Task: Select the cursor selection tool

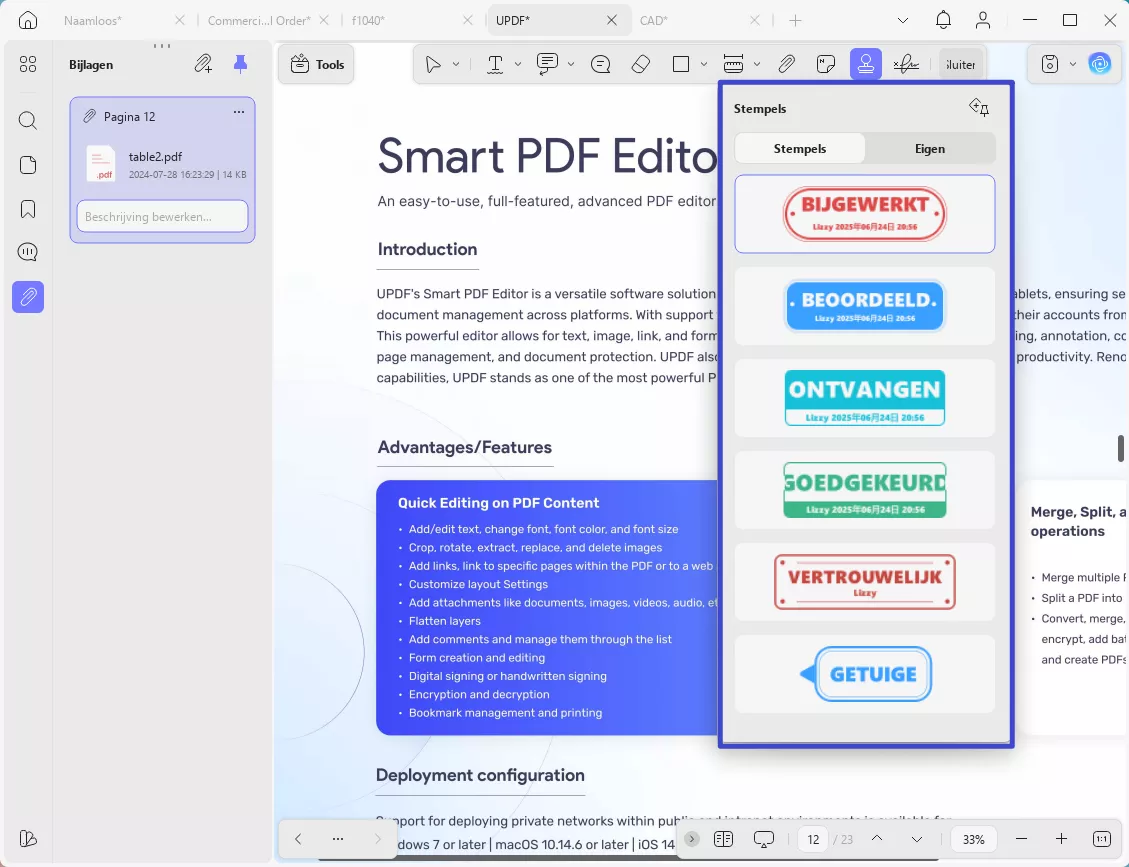Action: coord(433,65)
